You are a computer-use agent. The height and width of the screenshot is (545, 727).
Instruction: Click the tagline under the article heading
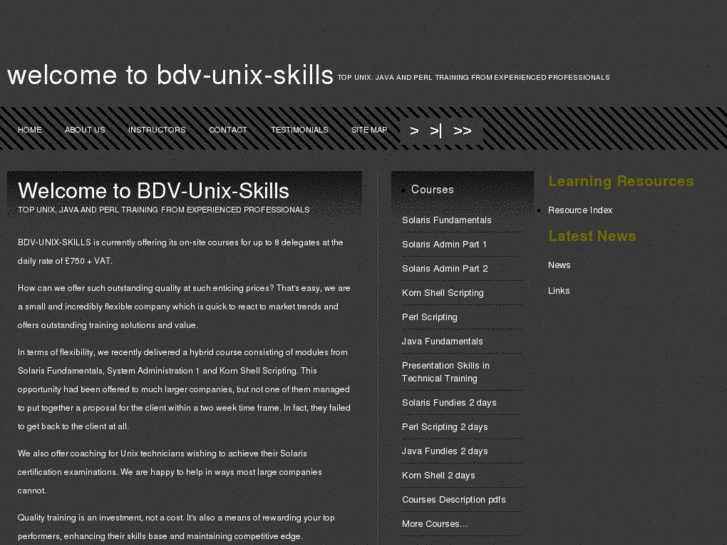click(164, 210)
